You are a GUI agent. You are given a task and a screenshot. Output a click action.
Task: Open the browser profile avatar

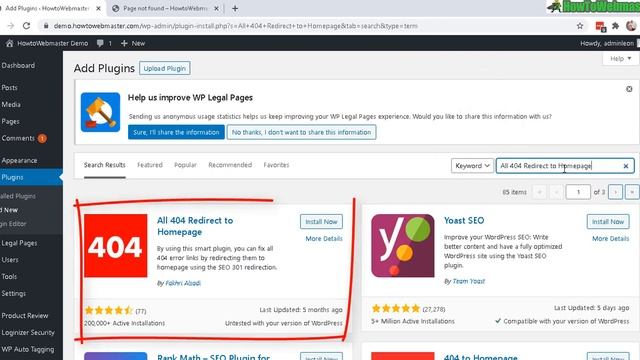pos(631,26)
